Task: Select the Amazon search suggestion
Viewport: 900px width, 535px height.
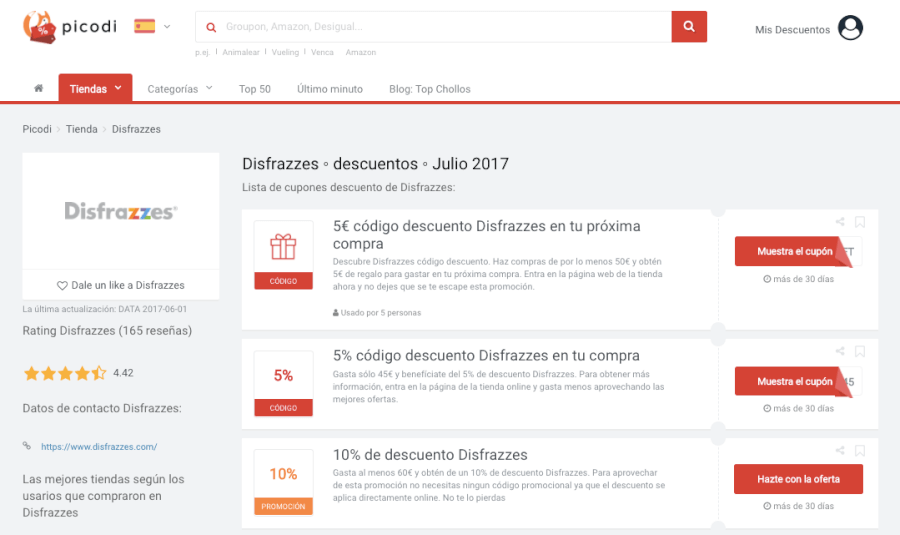Action: (360, 52)
